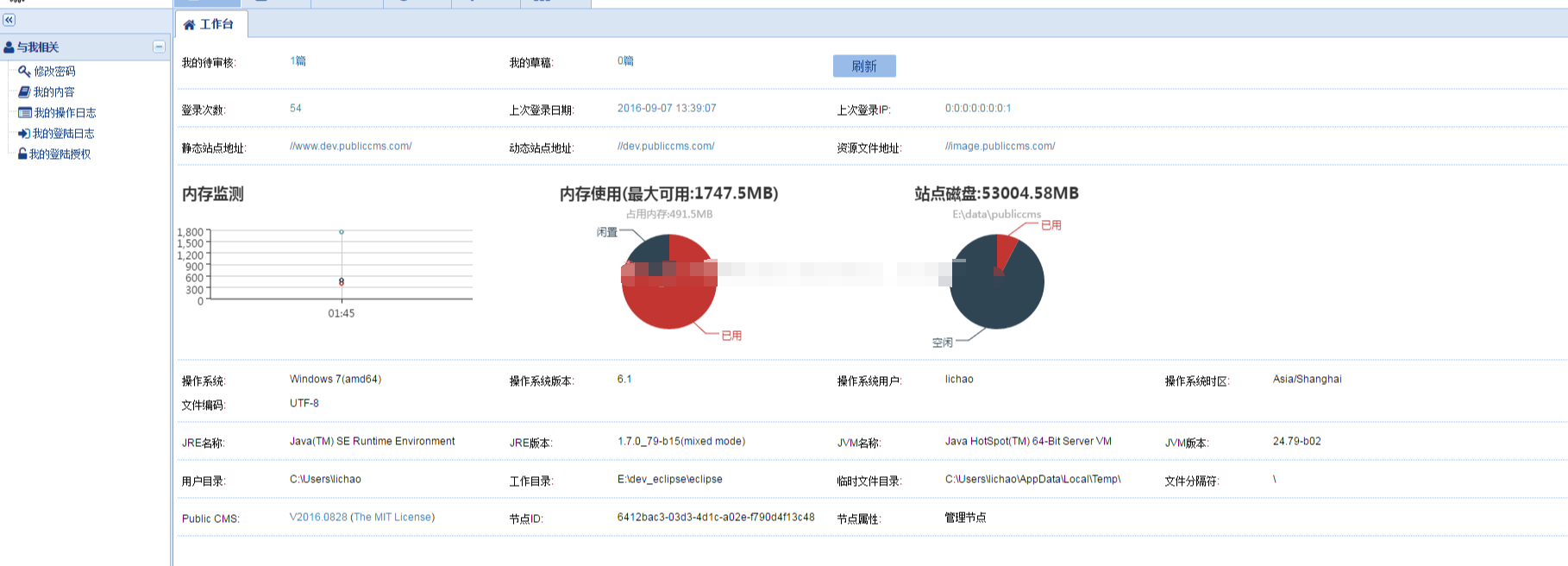
Task: Click node ID 6412bac3-03d3-4d1c-a02e-f790d4f13c48
Action: click(x=716, y=518)
